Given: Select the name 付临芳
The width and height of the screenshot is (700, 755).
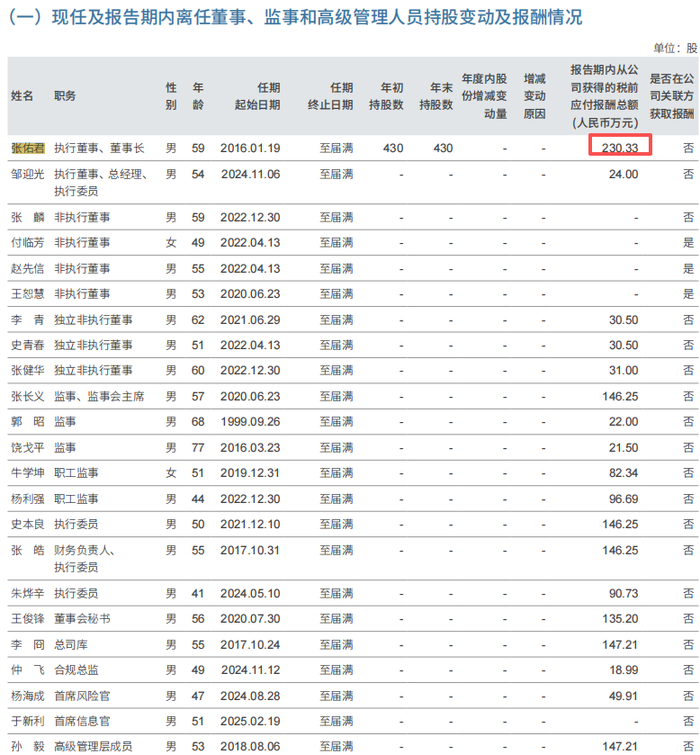Looking at the screenshot, I should (x=28, y=243).
